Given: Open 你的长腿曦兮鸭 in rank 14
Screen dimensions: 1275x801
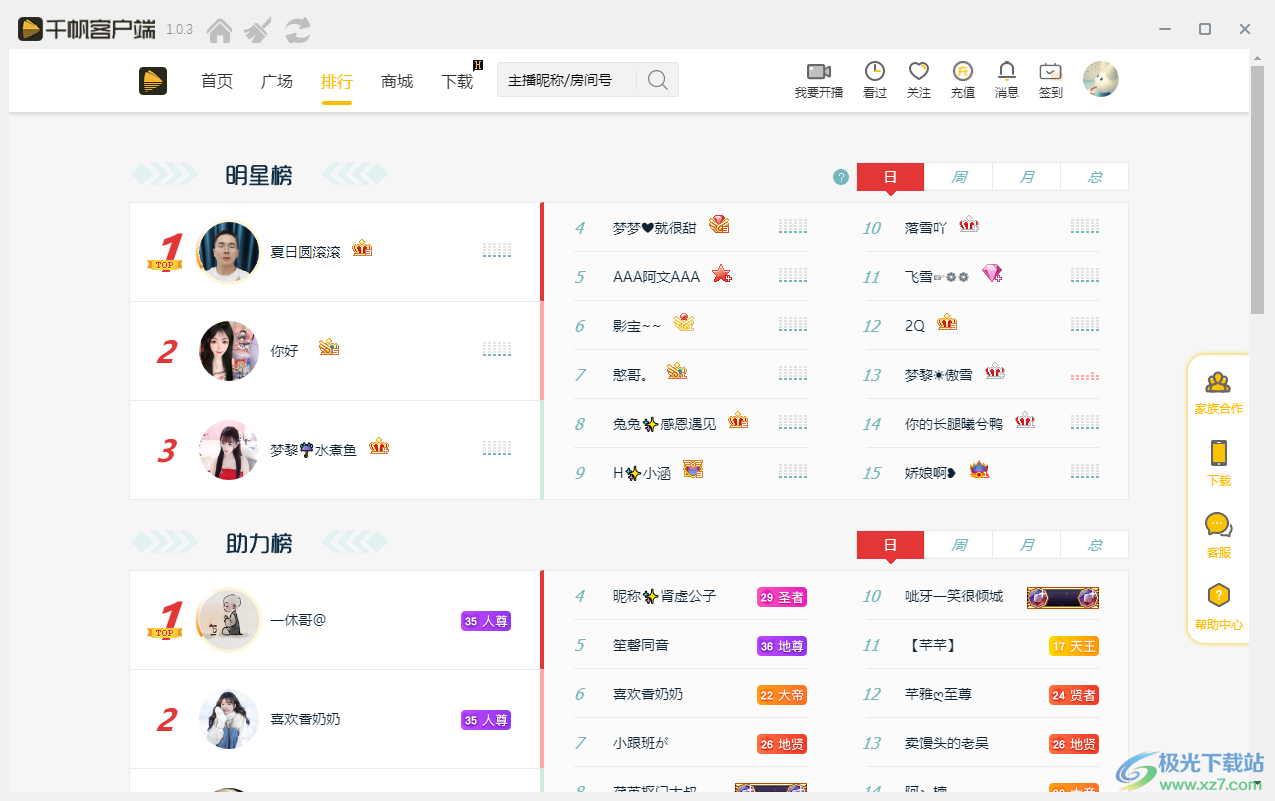Looking at the screenshot, I should pos(954,424).
